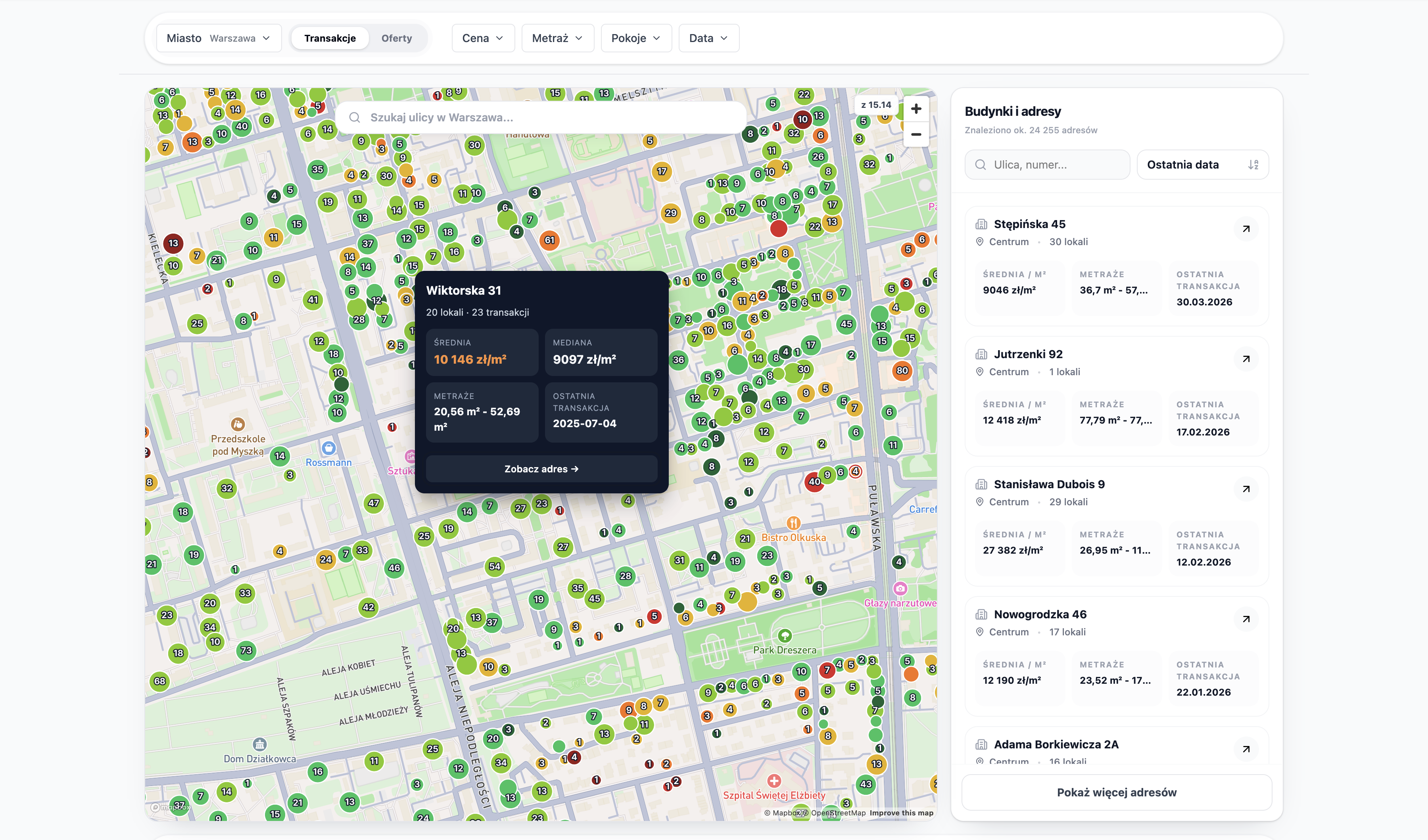Select the Jutrzenki 92 building card title
1428x840 pixels.
click(x=1028, y=355)
